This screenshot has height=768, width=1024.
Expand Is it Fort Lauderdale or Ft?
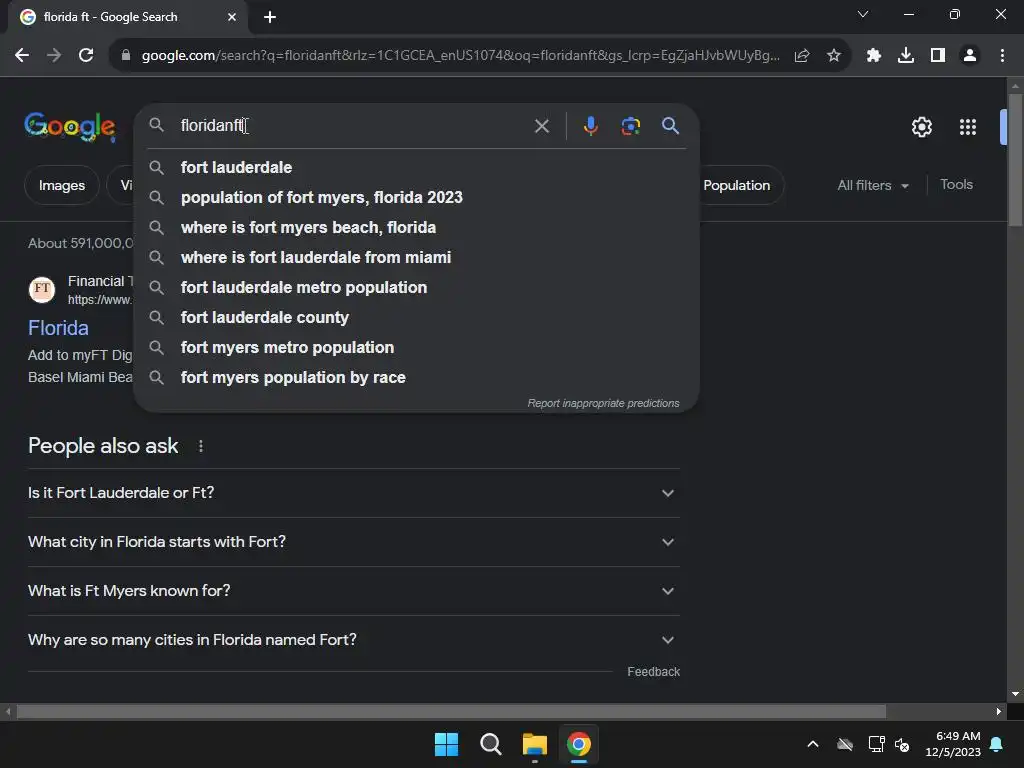353,493
